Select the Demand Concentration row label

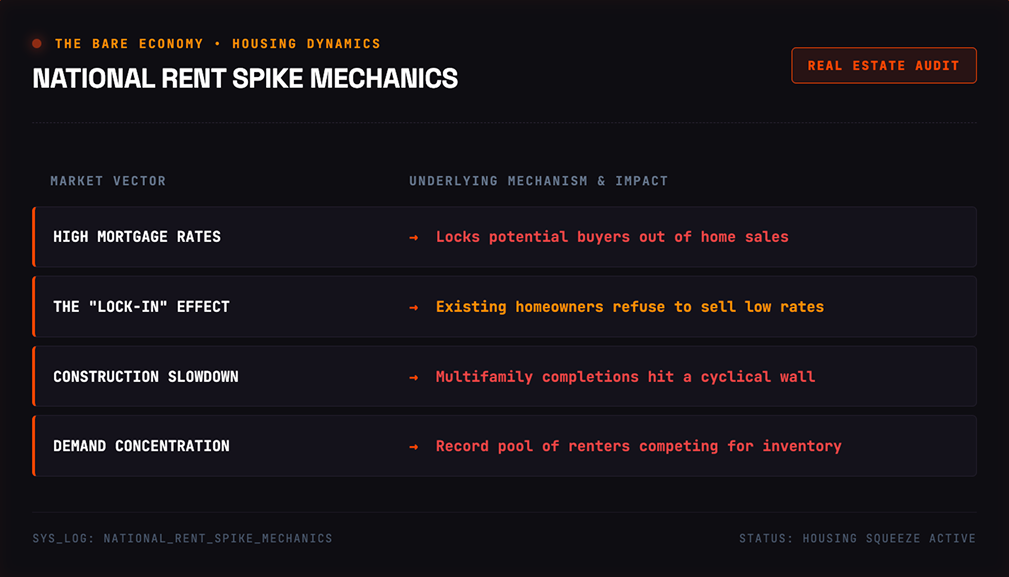(142, 446)
